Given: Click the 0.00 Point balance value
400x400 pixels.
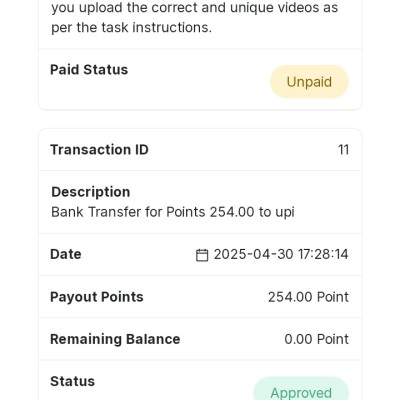Looking at the screenshot, I should 316,339.
